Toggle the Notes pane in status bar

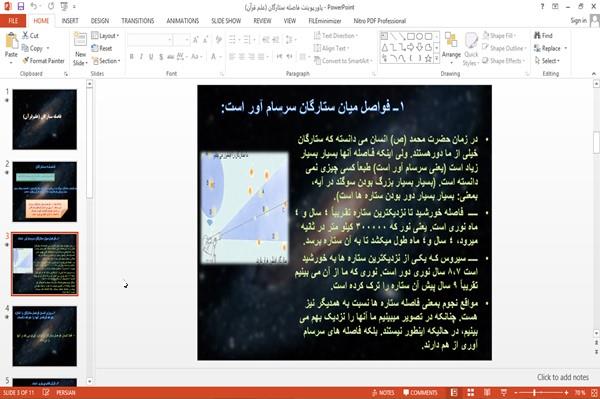383,392
